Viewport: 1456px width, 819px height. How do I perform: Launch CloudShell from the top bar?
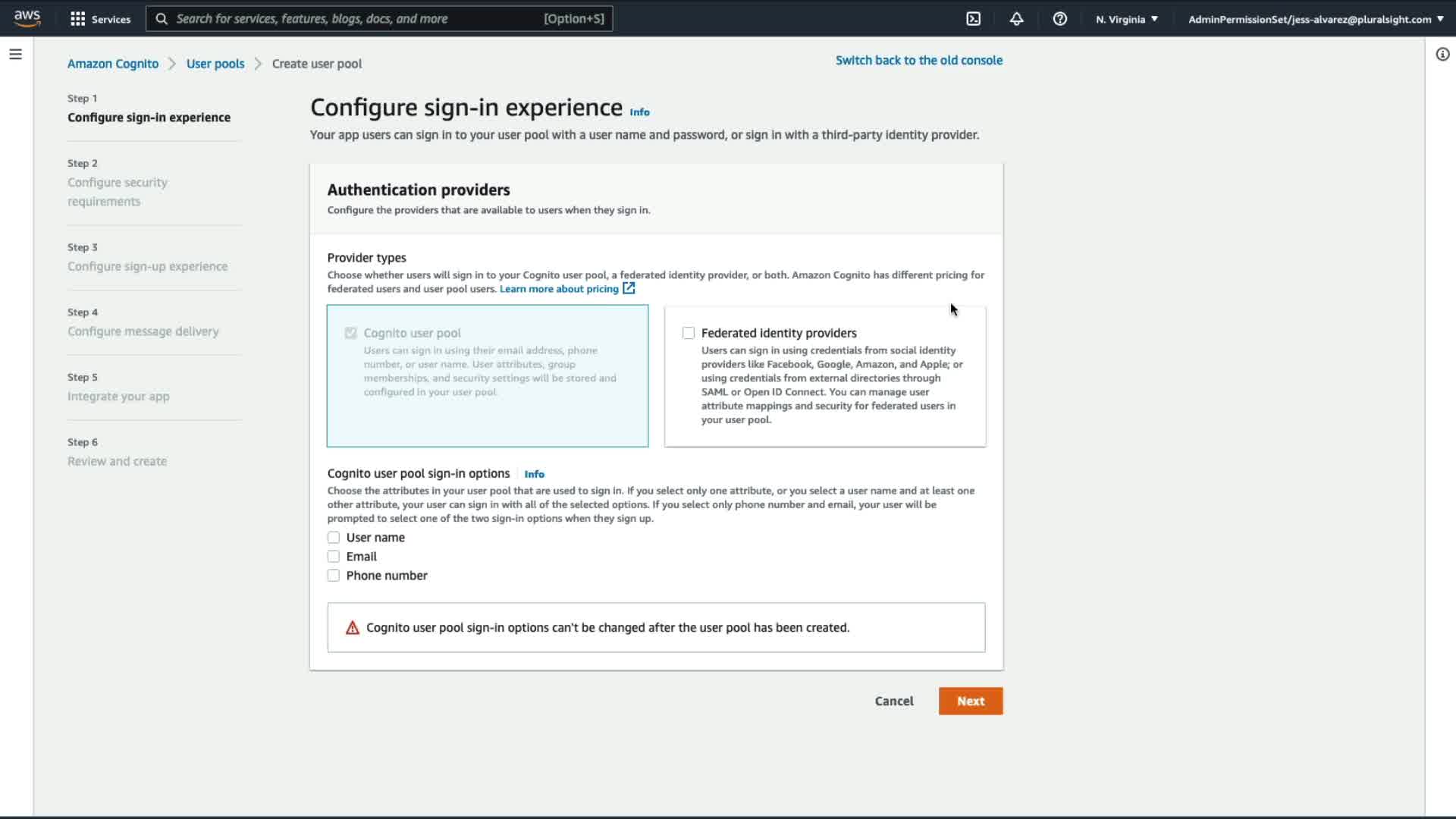point(973,19)
